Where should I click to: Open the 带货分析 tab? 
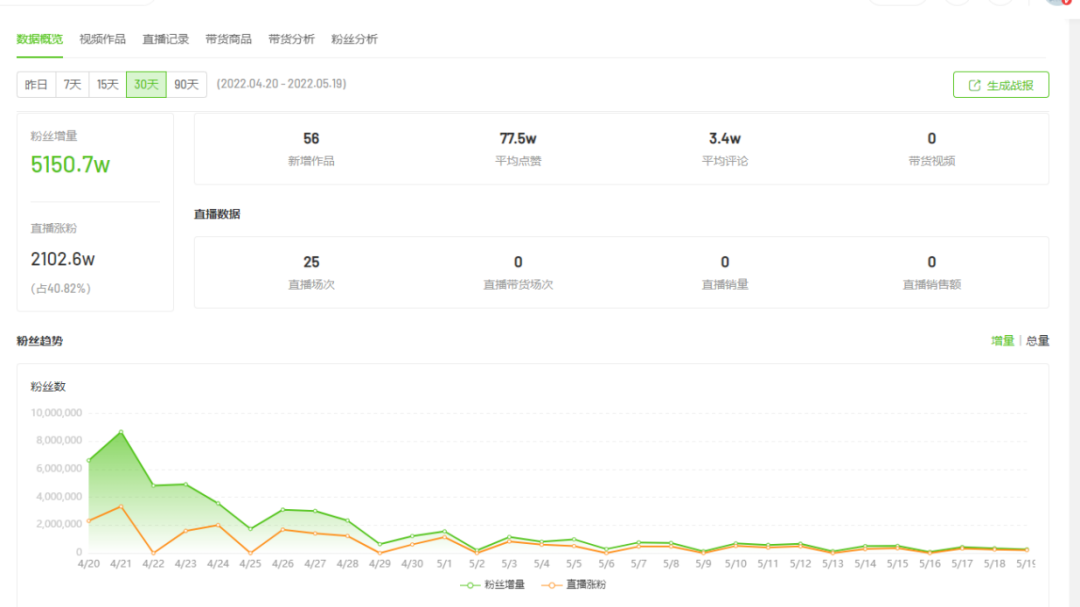[291, 39]
